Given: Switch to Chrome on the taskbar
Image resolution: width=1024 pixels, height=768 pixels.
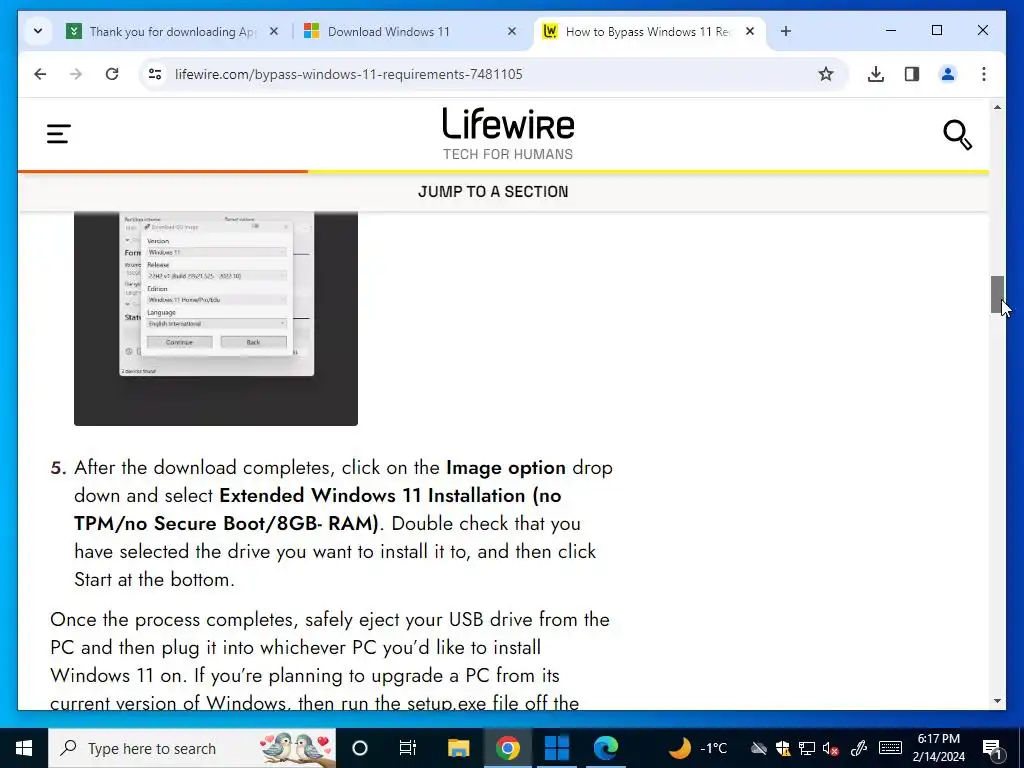Looking at the screenshot, I should point(507,748).
